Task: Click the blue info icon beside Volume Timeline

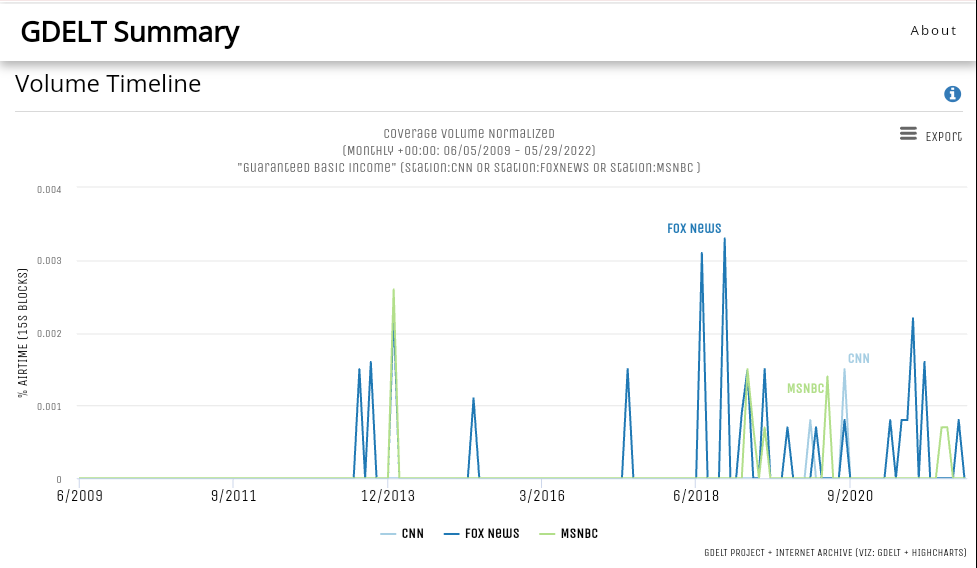Action: [952, 94]
